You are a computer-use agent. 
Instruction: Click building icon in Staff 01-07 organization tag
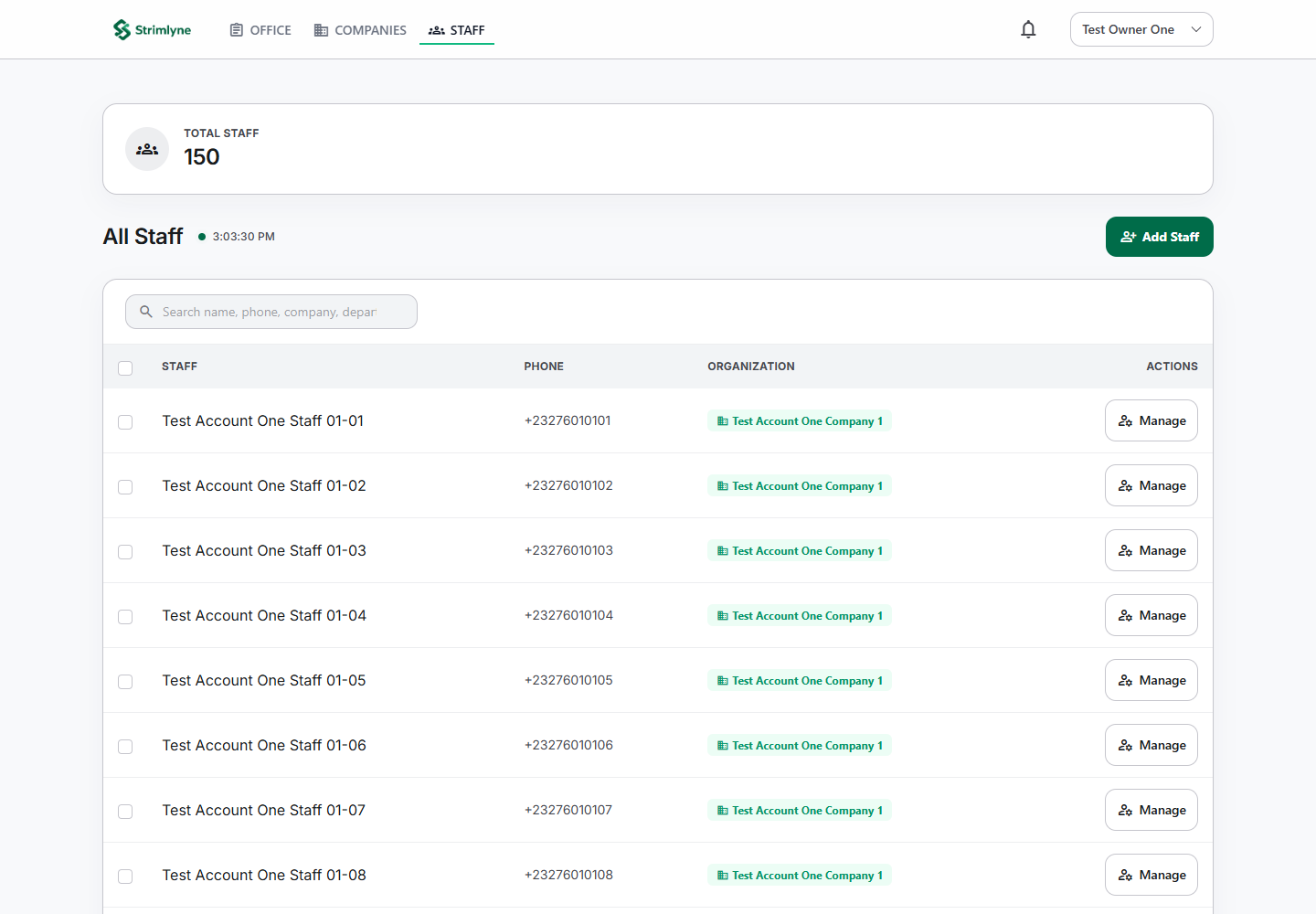click(723, 811)
